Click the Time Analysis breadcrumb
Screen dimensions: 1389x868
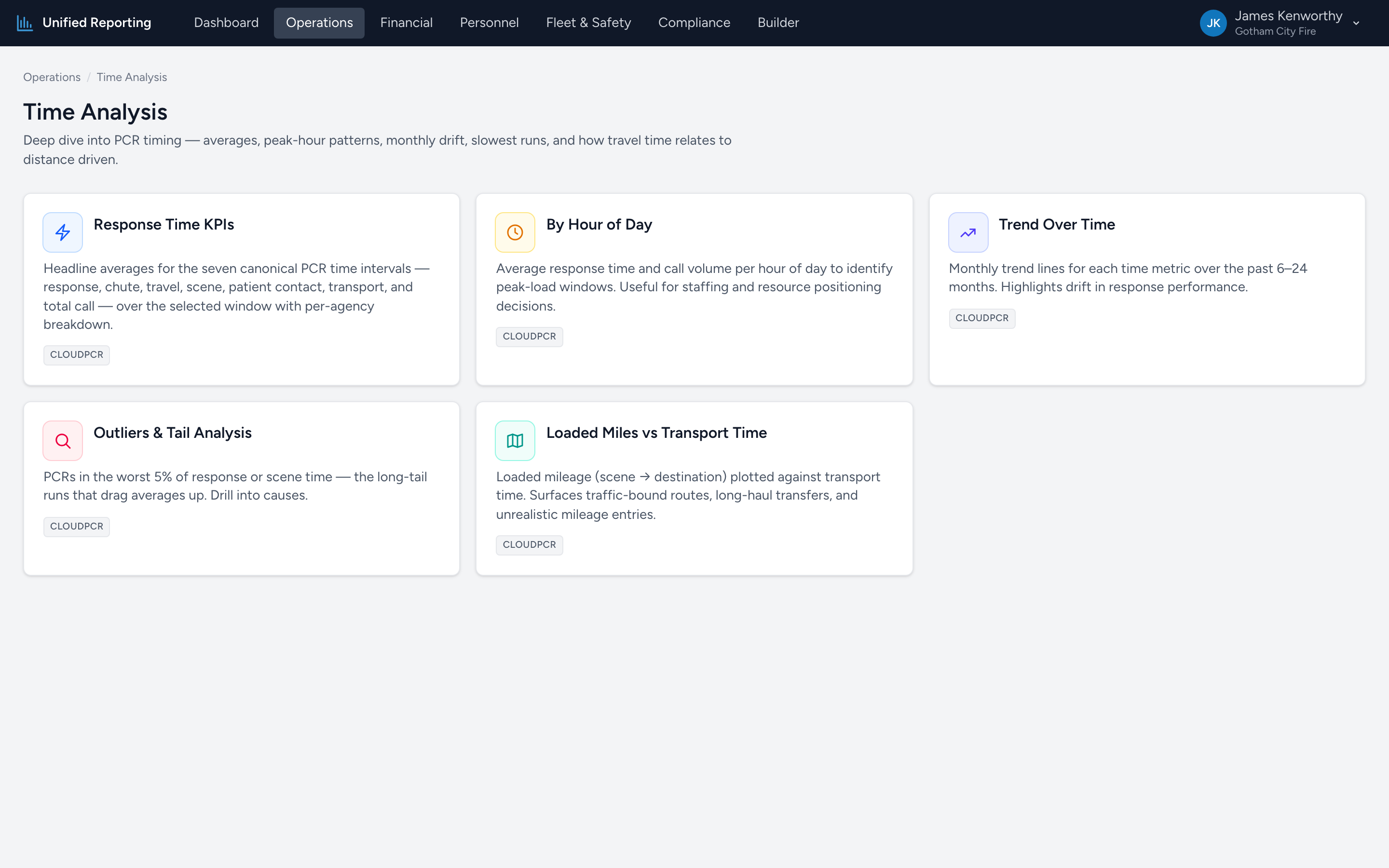click(x=132, y=77)
